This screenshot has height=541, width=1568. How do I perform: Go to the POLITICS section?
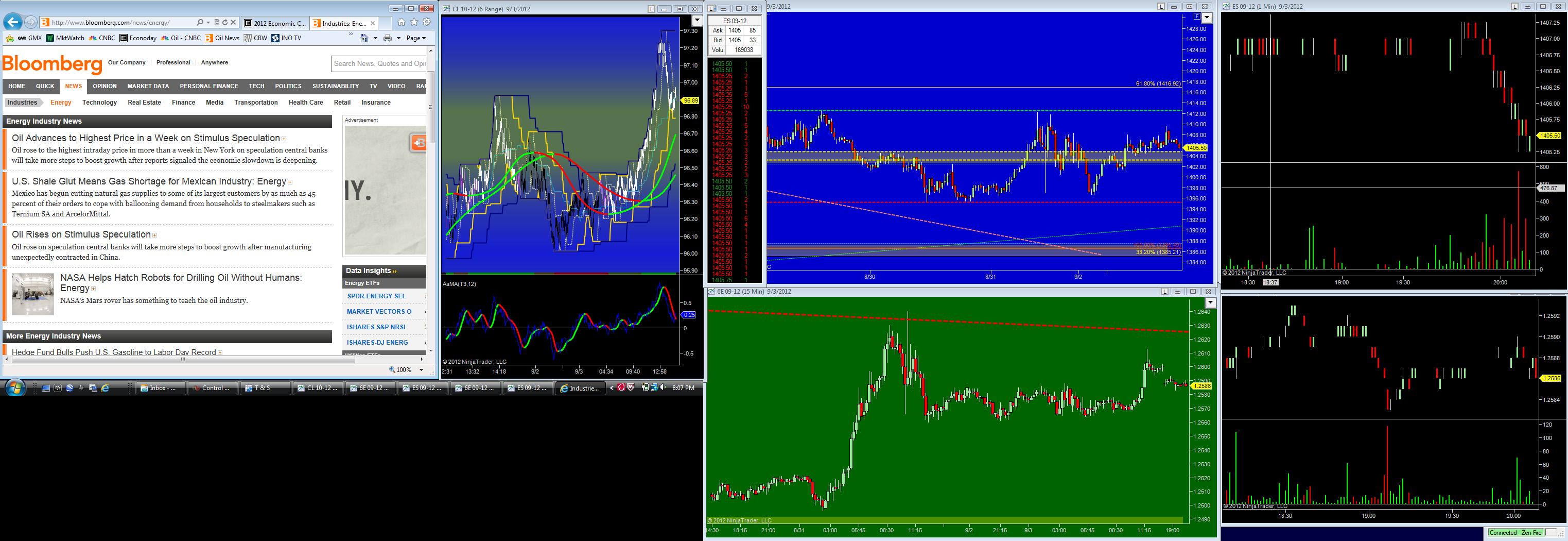(x=288, y=86)
